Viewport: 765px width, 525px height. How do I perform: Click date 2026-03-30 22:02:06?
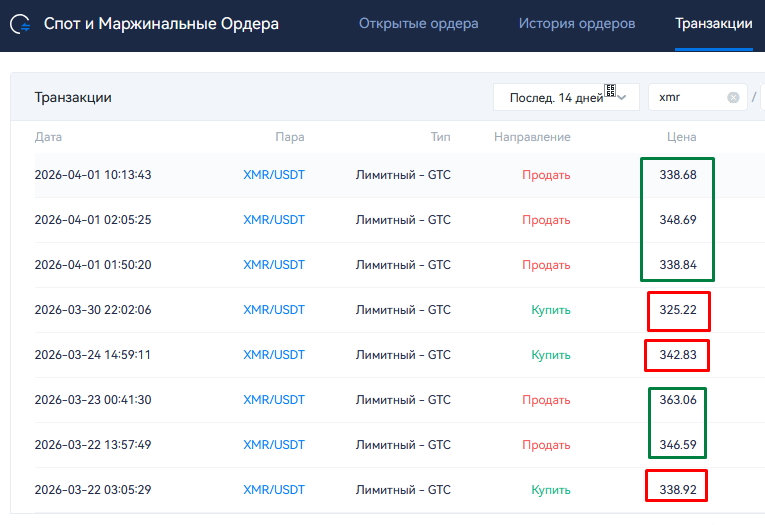93,310
